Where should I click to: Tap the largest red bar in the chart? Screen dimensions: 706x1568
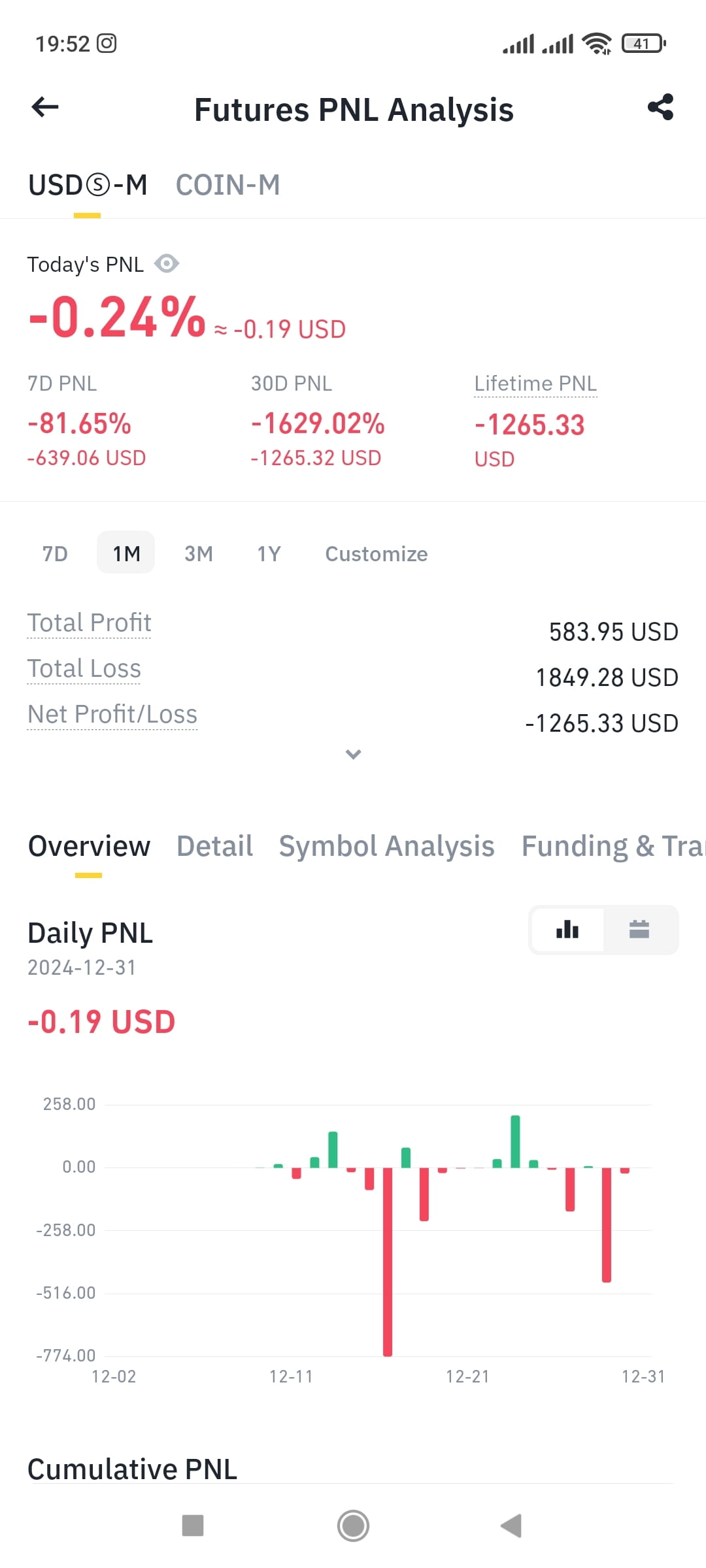388,1261
